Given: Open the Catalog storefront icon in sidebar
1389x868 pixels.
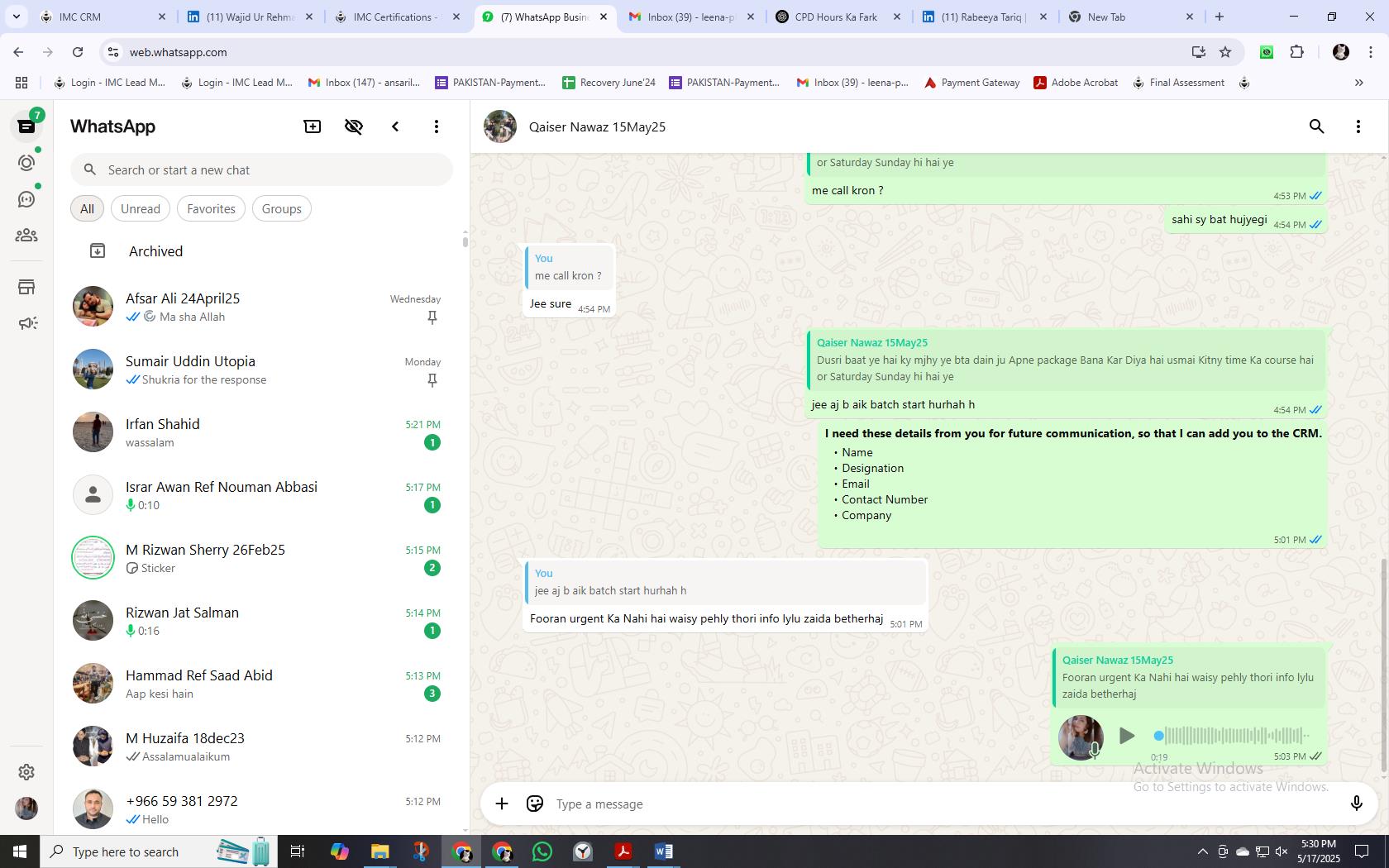Looking at the screenshot, I should [x=26, y=287].
